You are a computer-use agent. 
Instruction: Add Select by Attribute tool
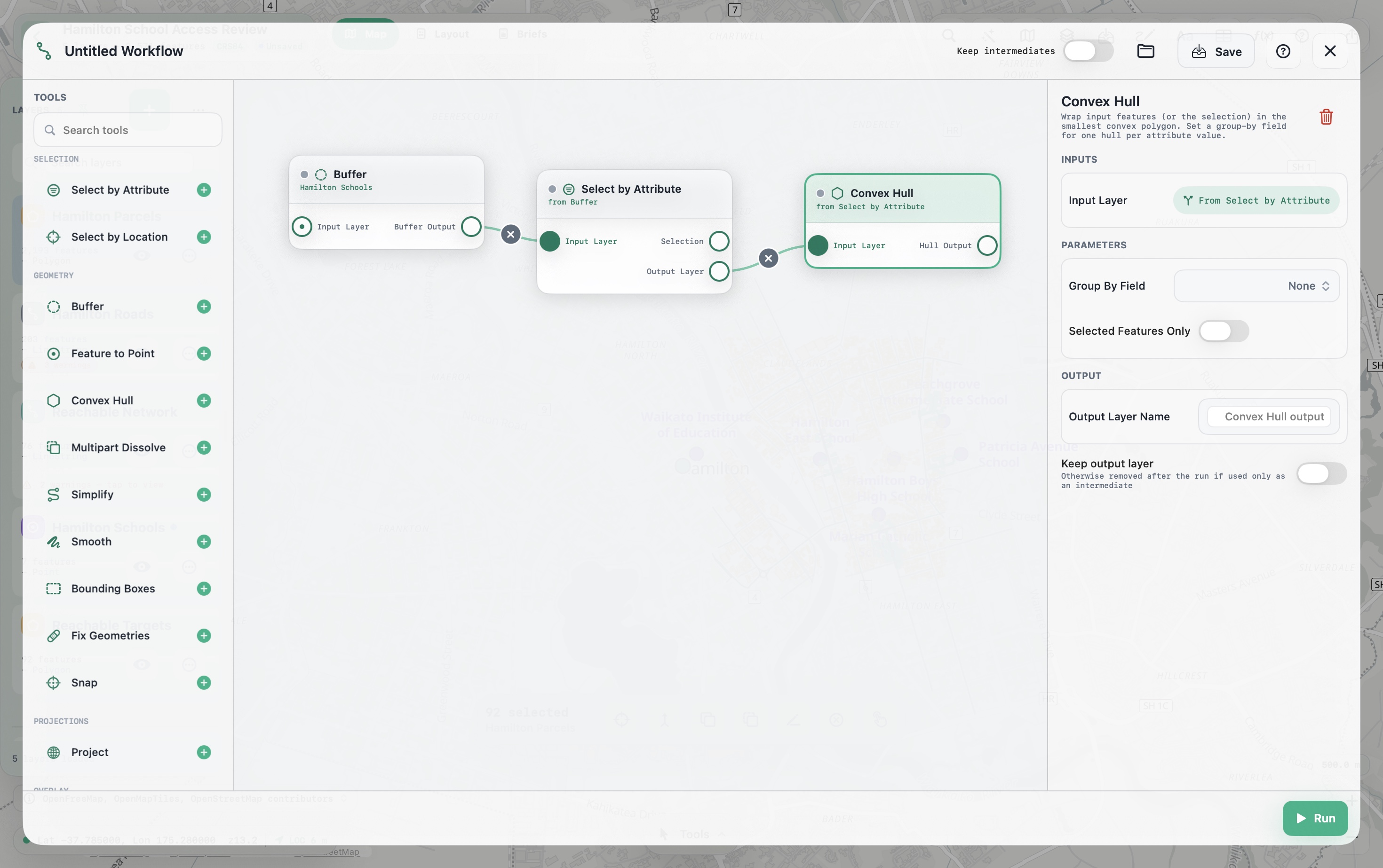click(x=204, y=190)
